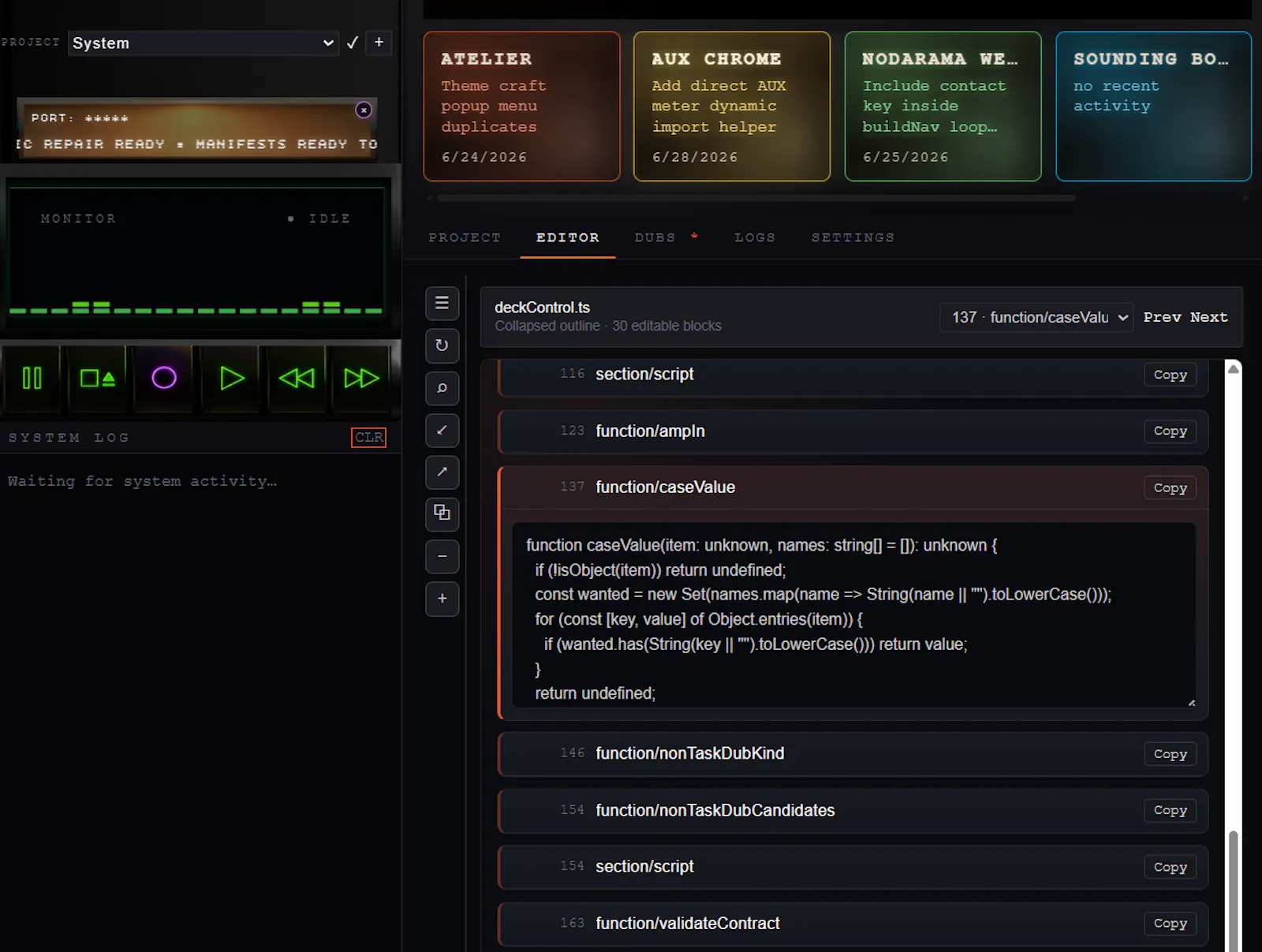The image size is (1262, 952).
Task: Dismiss the PORT status banner
Action: pos(364,110)
